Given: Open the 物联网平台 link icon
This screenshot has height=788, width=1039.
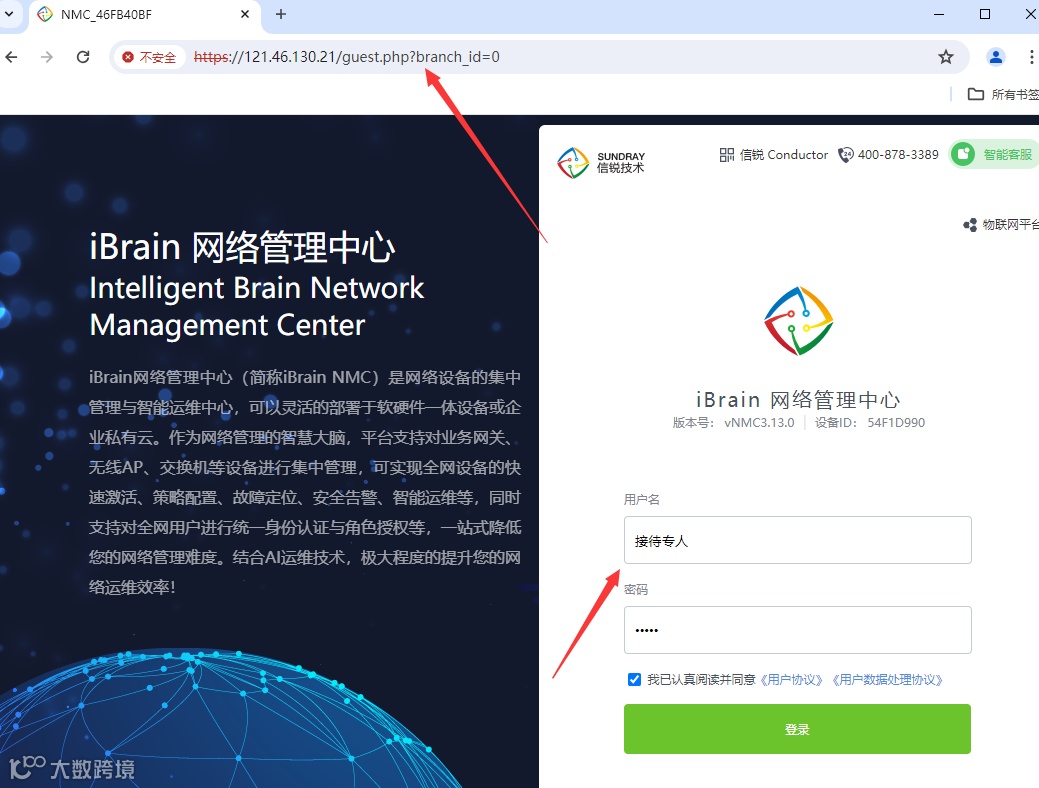Looking at the screenshot, I should (x=969, y=225).
